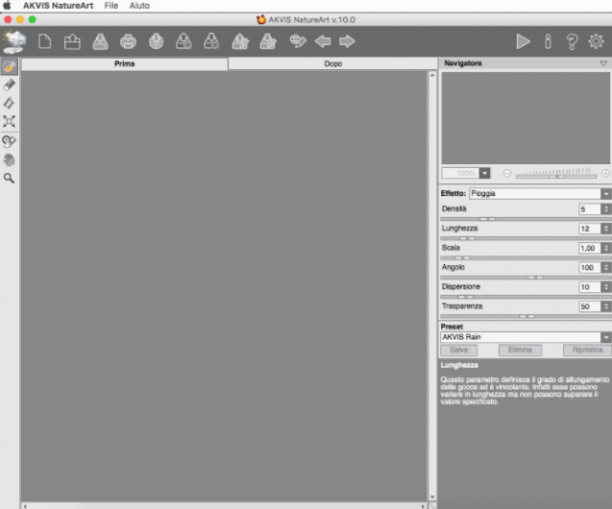Click the Scala slider track
Viewport: 612px width, 509px height.
pos(525,258)
